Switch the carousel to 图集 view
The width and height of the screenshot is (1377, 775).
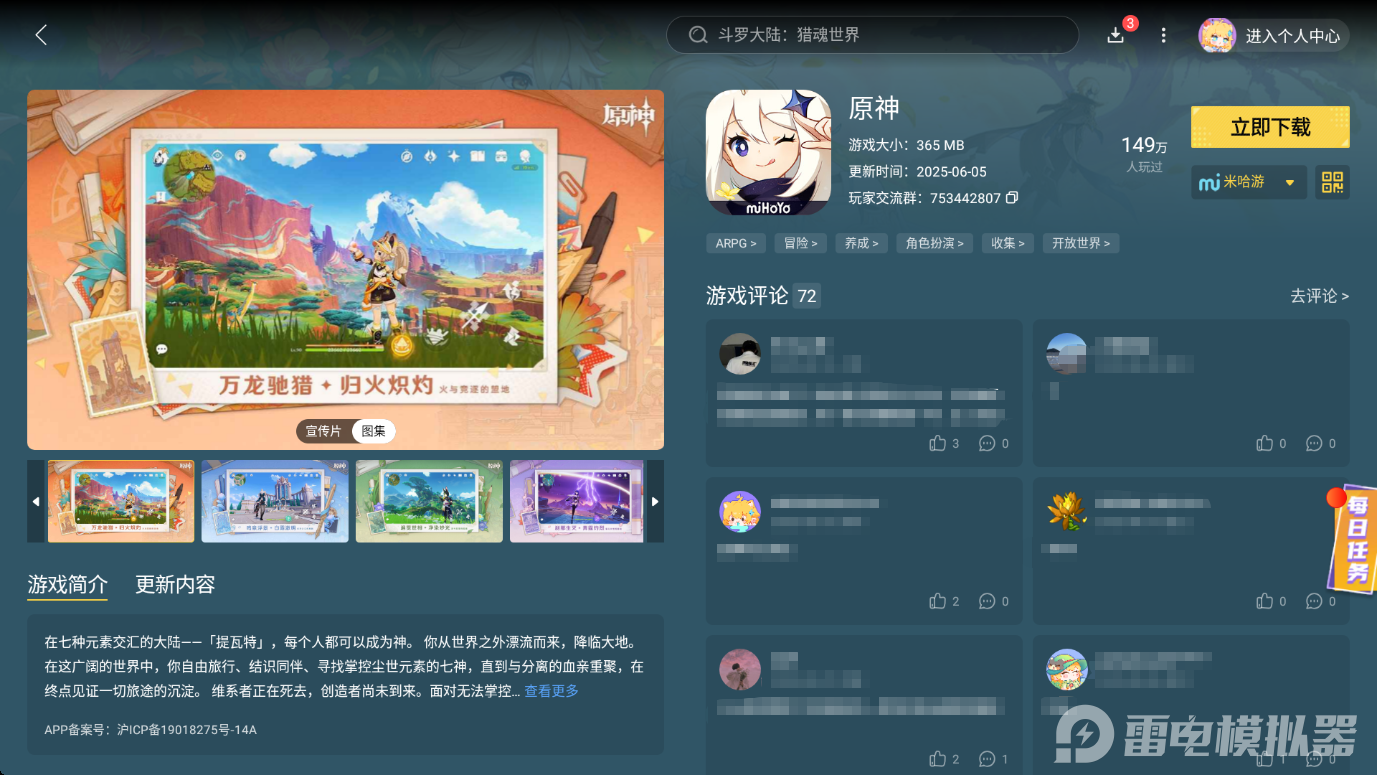click(374, 431)
